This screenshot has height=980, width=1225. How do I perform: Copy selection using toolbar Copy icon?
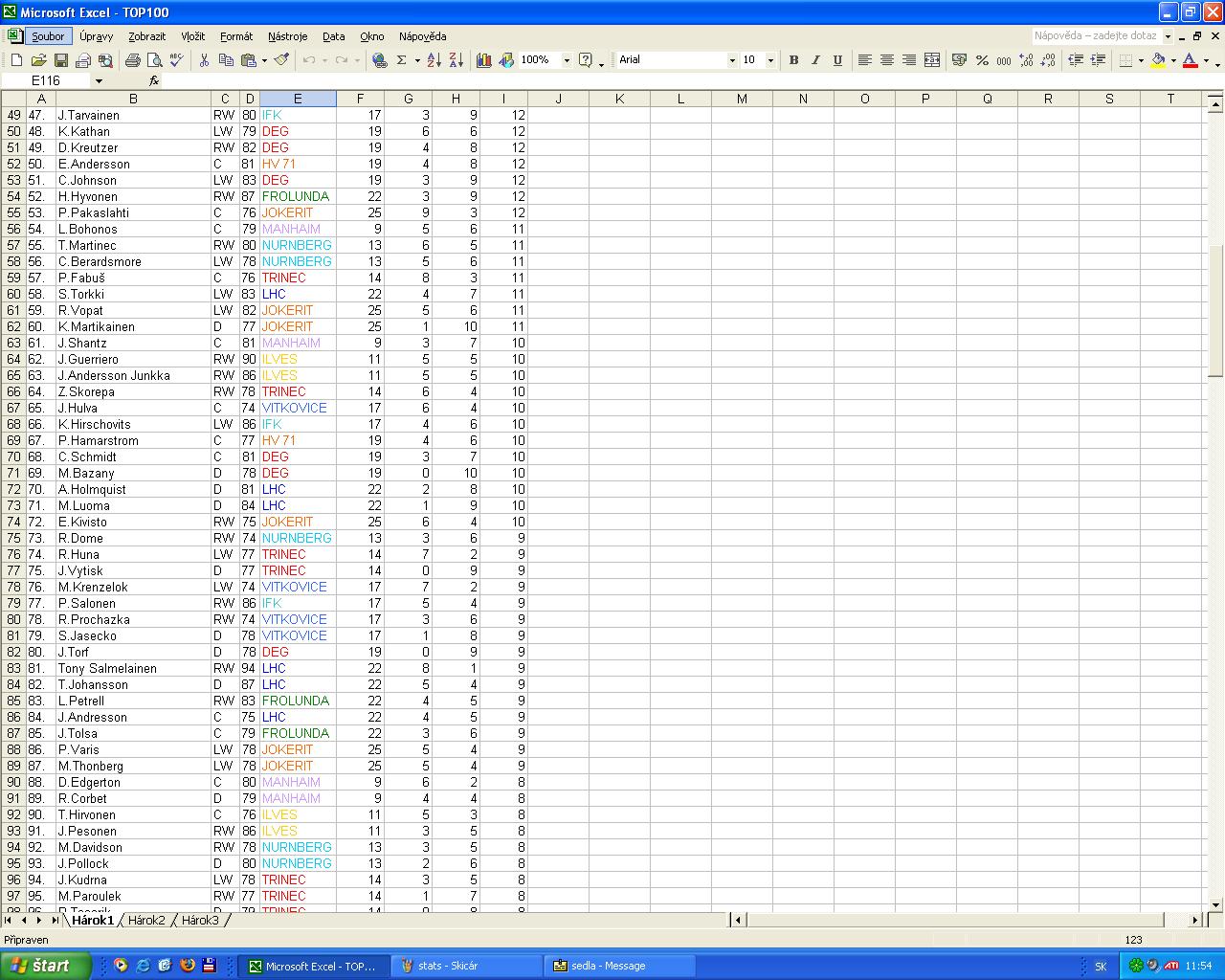click(226, 60)
